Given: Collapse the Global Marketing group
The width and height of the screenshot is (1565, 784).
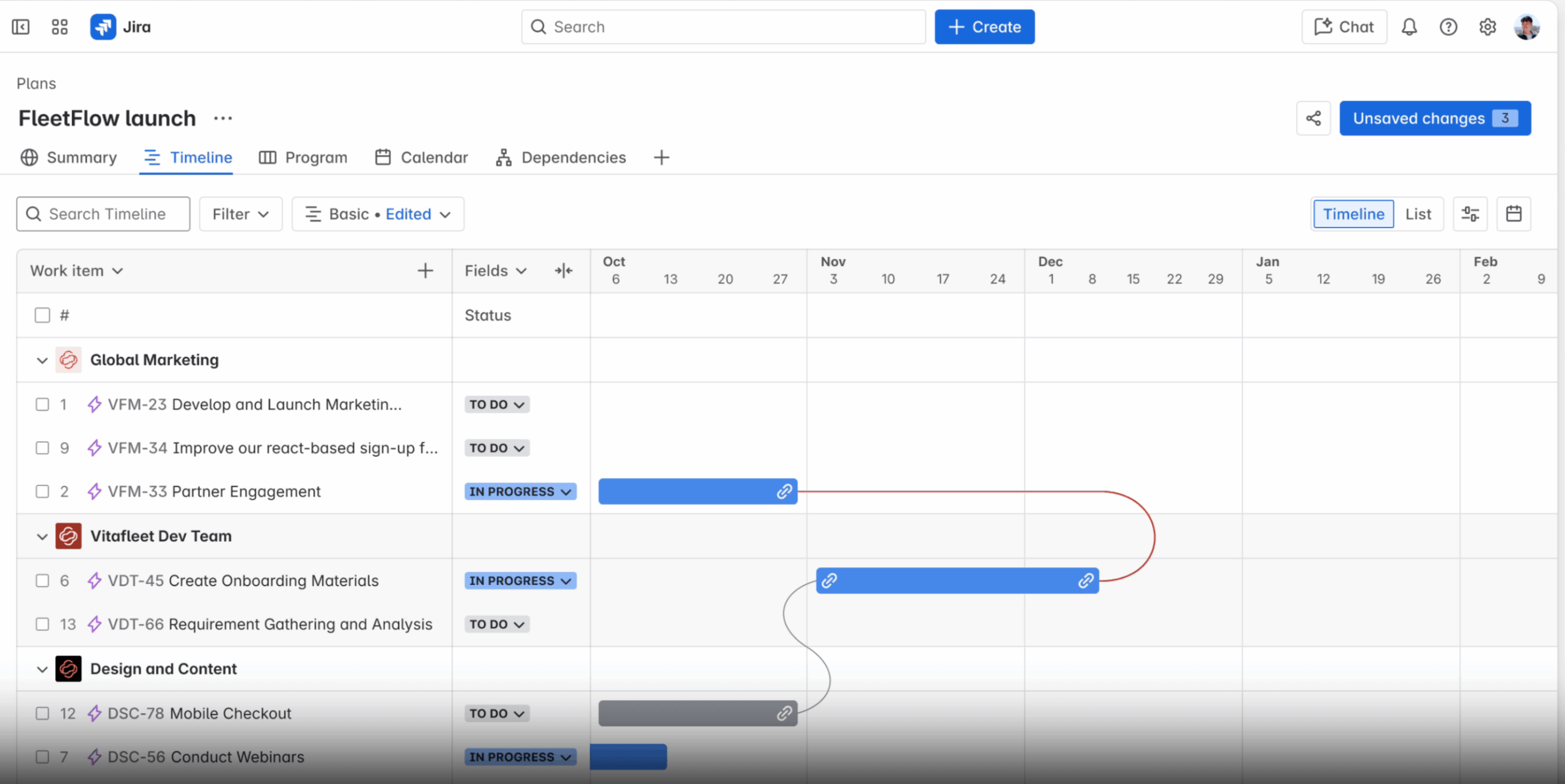Looking at the screenshot, I should 42,361.
